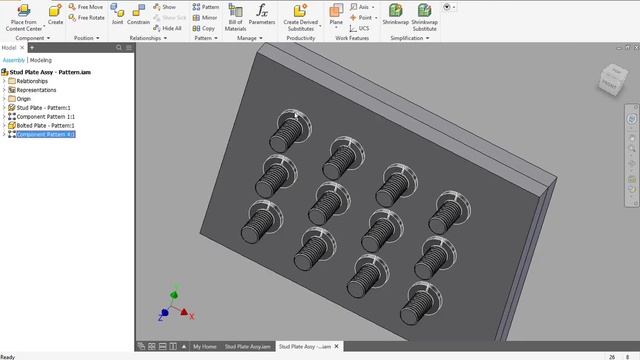
Task: Open the model browser menu icon
Action: click(x=129, y=48)
